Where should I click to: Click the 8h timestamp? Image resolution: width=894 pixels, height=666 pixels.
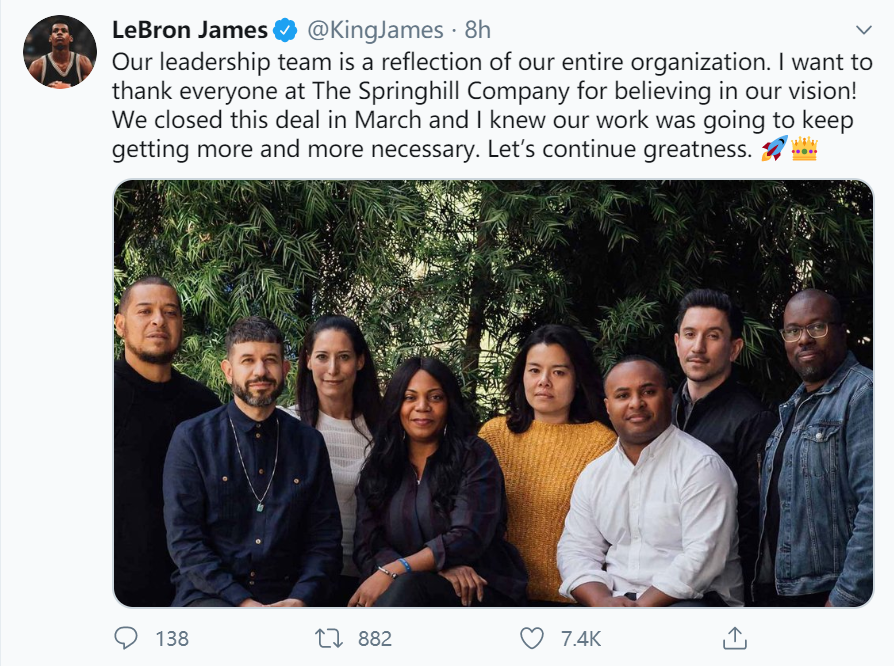coord(478,31)
